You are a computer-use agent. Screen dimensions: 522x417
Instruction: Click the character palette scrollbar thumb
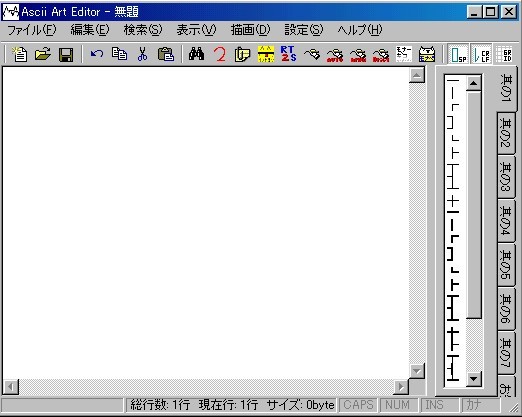pyautogui.click(x=474, y=204)
